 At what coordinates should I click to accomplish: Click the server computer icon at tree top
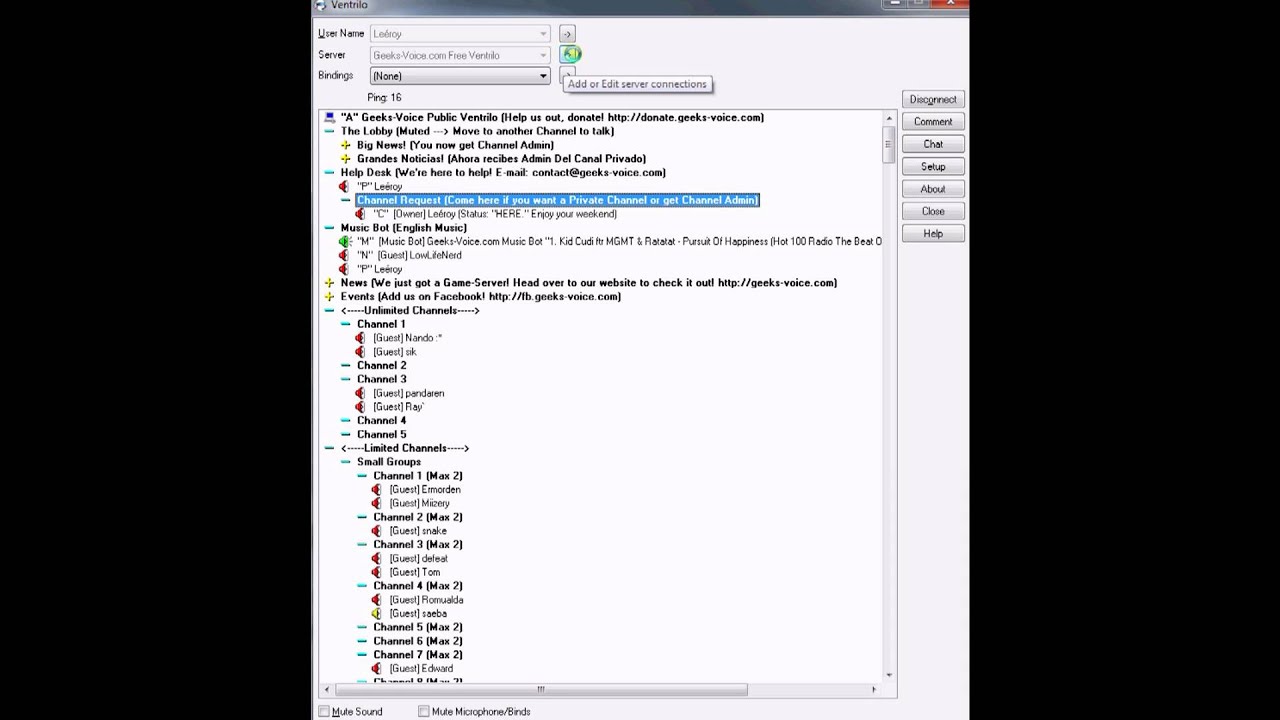click(x=329, y=118)
